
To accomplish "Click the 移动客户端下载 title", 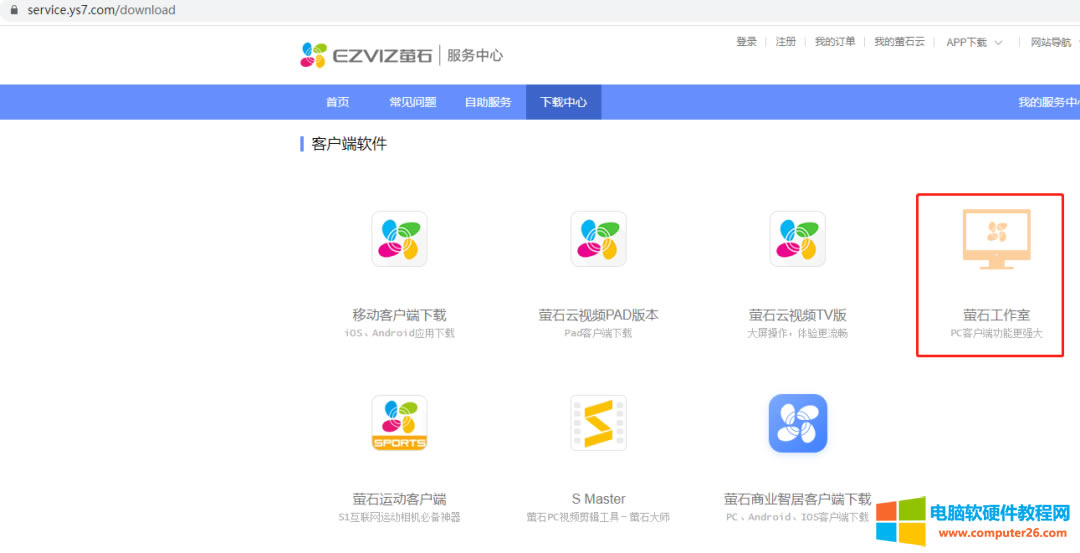I will (399, 315).
